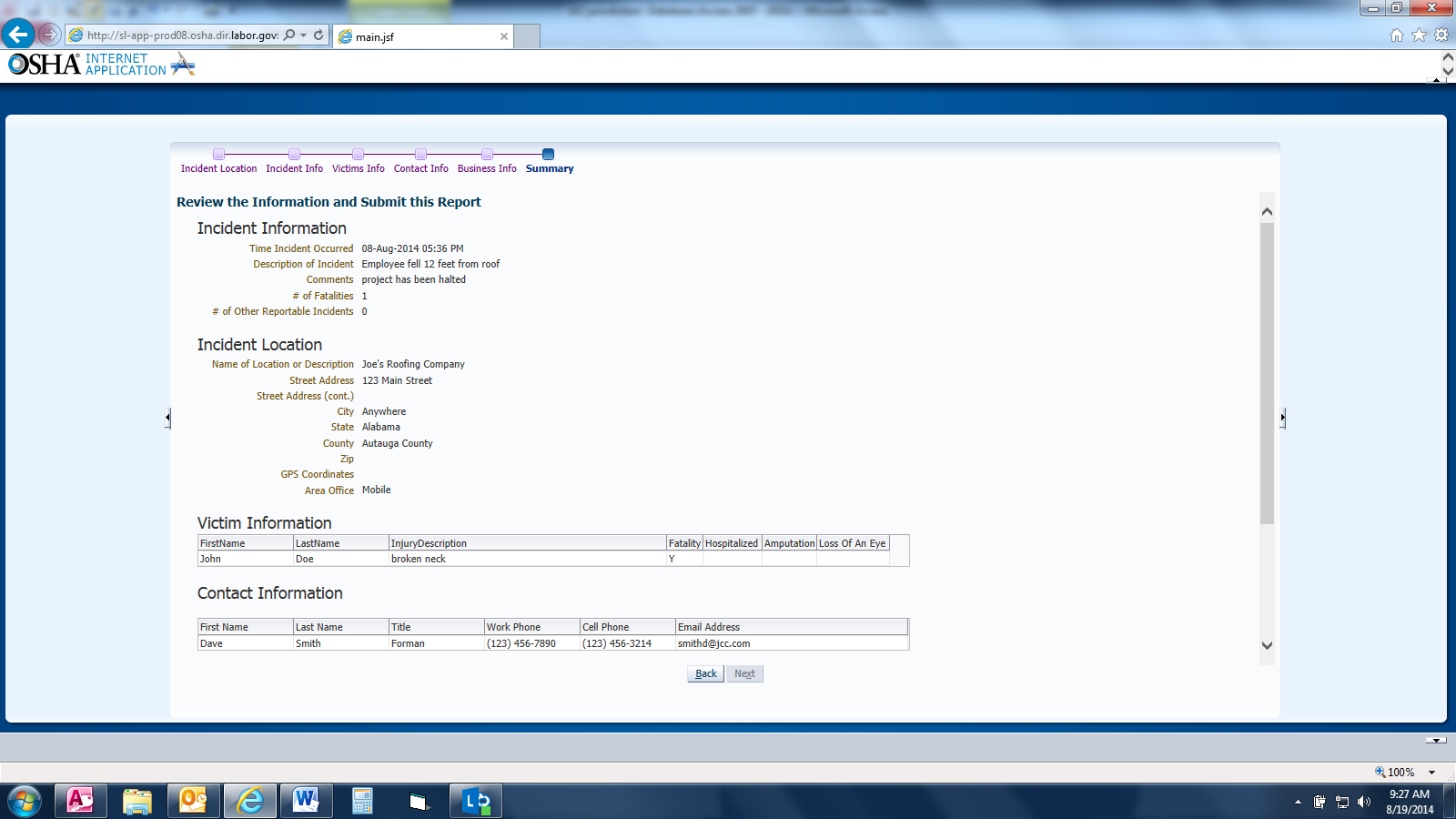Open the Windows Start menu

pyautogui.click(x=25, y=801)
